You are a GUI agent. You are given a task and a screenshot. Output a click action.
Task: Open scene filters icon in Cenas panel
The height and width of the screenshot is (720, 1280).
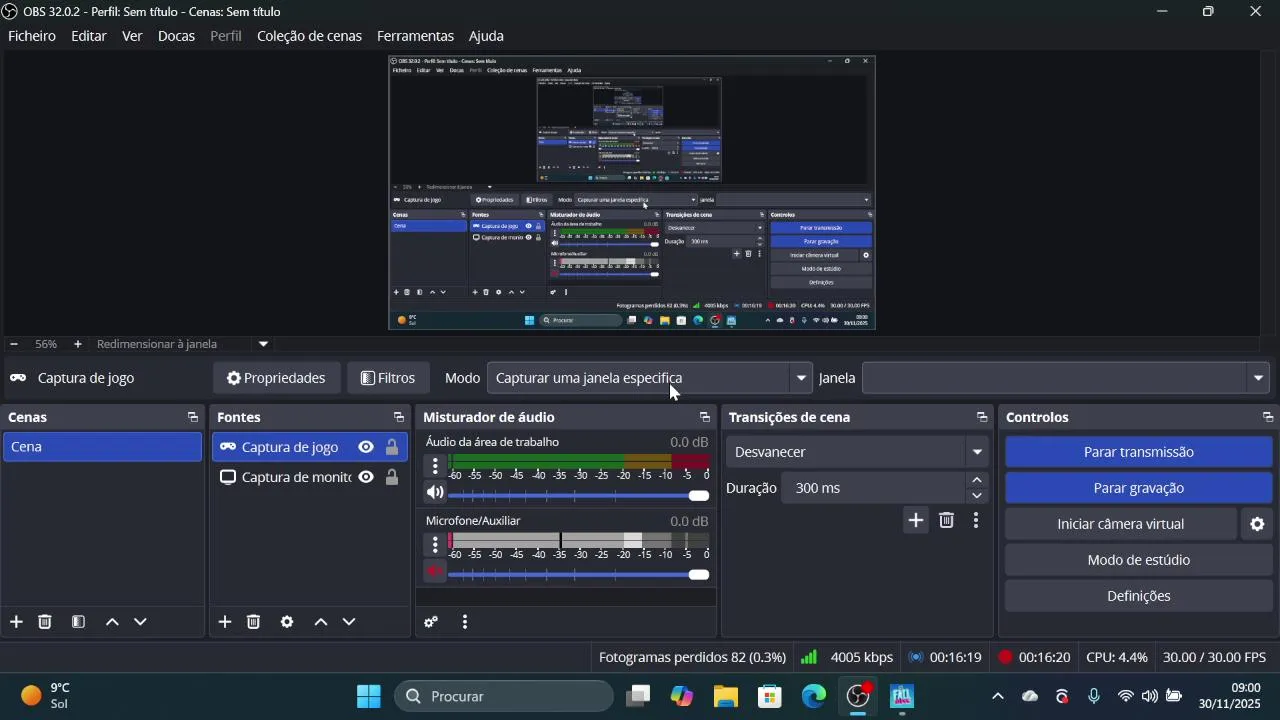(x=78, y=622)
